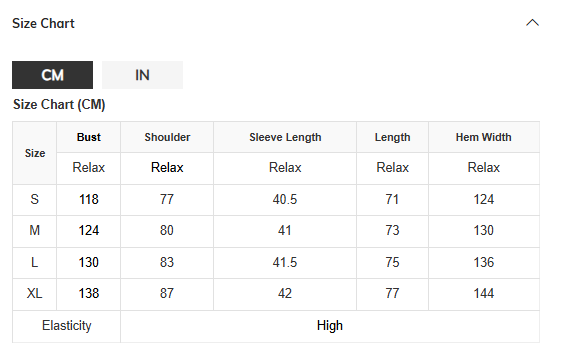This screenshot has height=363, width=572.
Task: Click the Elasticity row label
Action: (x=67, y=326)
